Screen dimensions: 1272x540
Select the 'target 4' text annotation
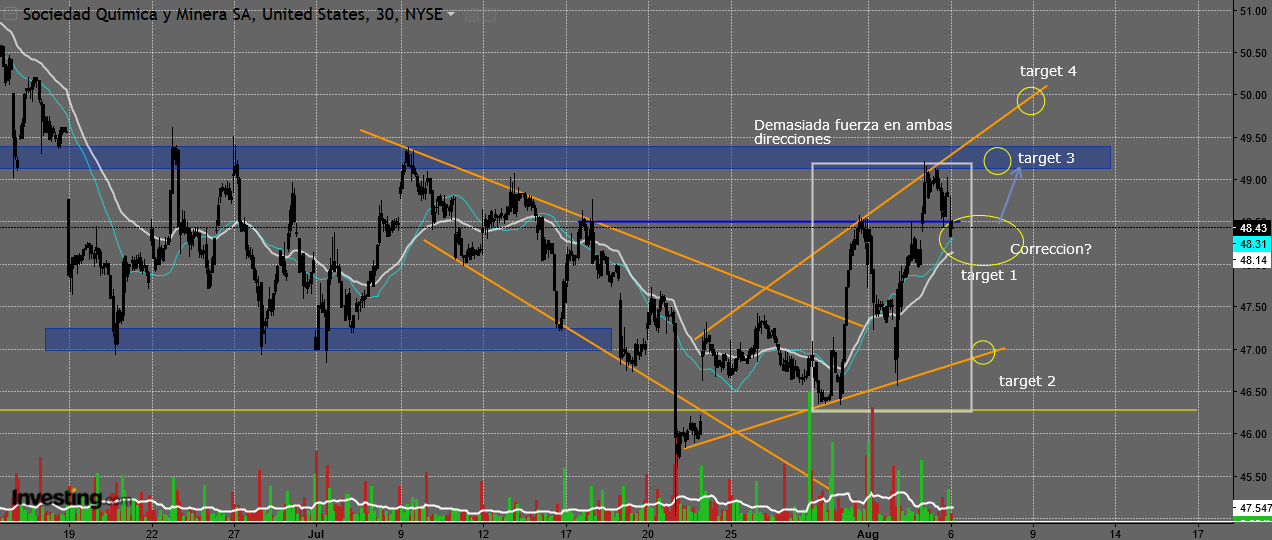[x=1048, y=71]
